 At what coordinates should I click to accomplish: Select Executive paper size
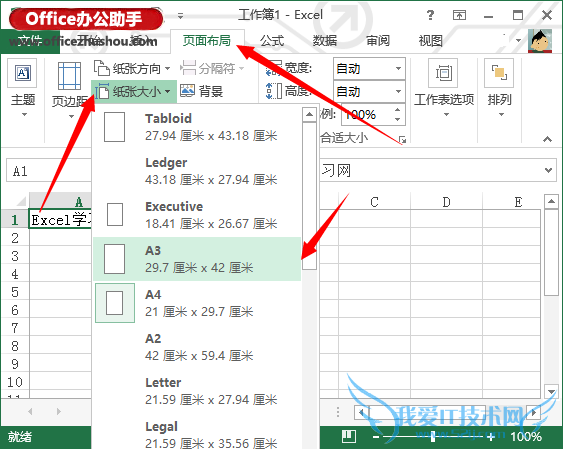click(197, 215)
